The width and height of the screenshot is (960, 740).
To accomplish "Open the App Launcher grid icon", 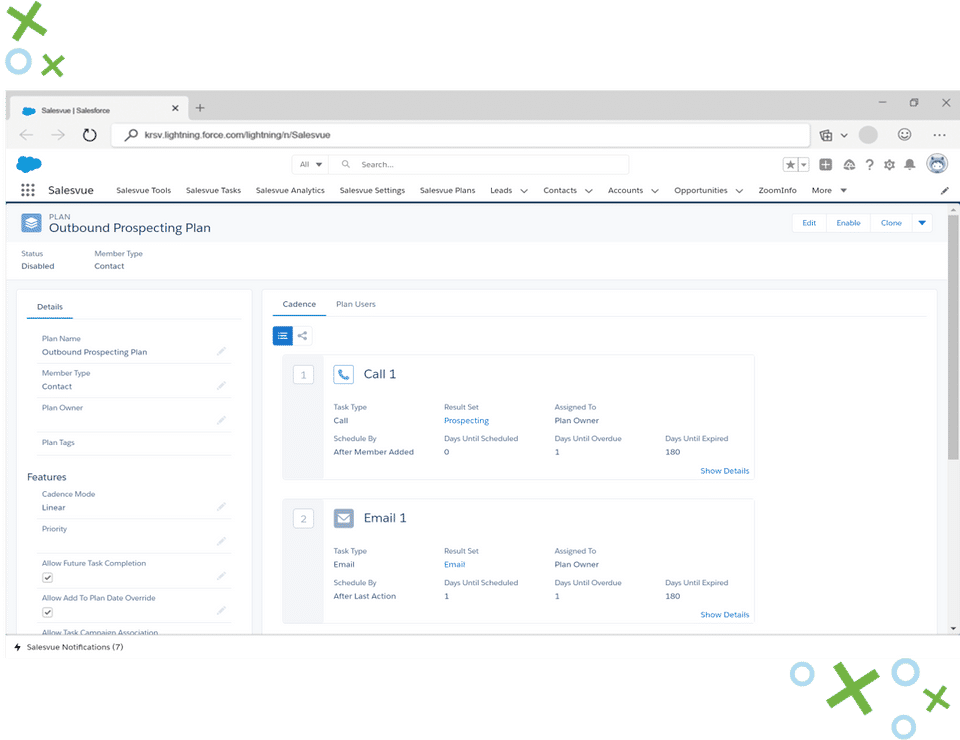I will click(x=28, y=190).
